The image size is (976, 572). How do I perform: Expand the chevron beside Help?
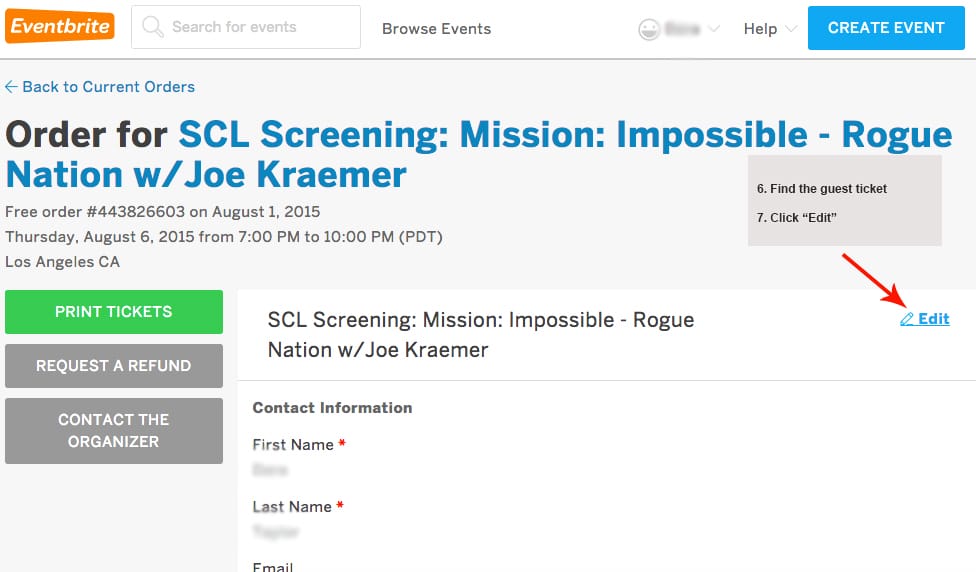[791, 29]
